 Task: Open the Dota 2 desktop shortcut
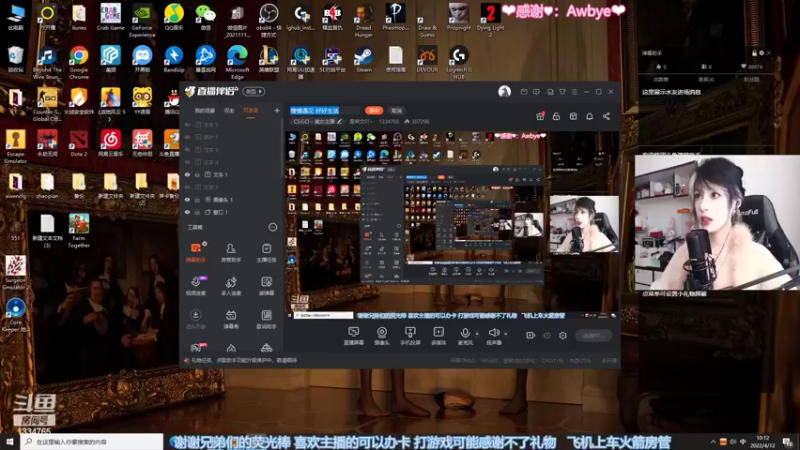79,143
